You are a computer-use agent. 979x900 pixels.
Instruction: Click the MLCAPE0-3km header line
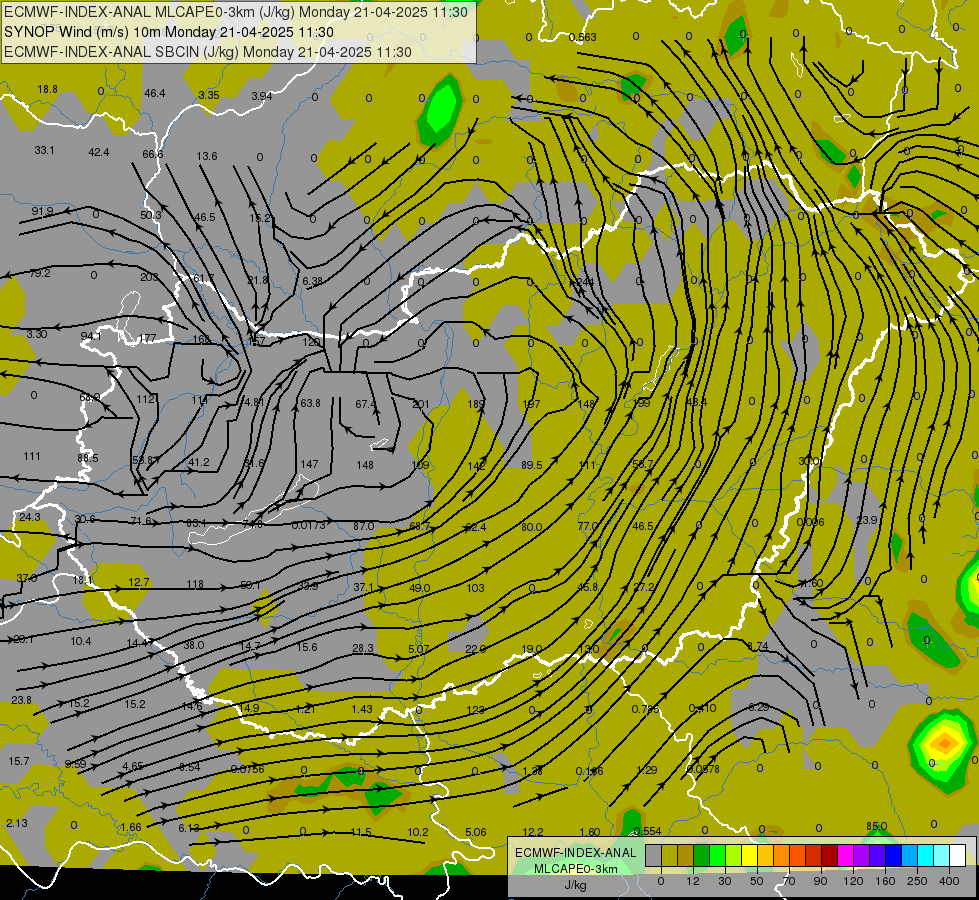(236, 12)
